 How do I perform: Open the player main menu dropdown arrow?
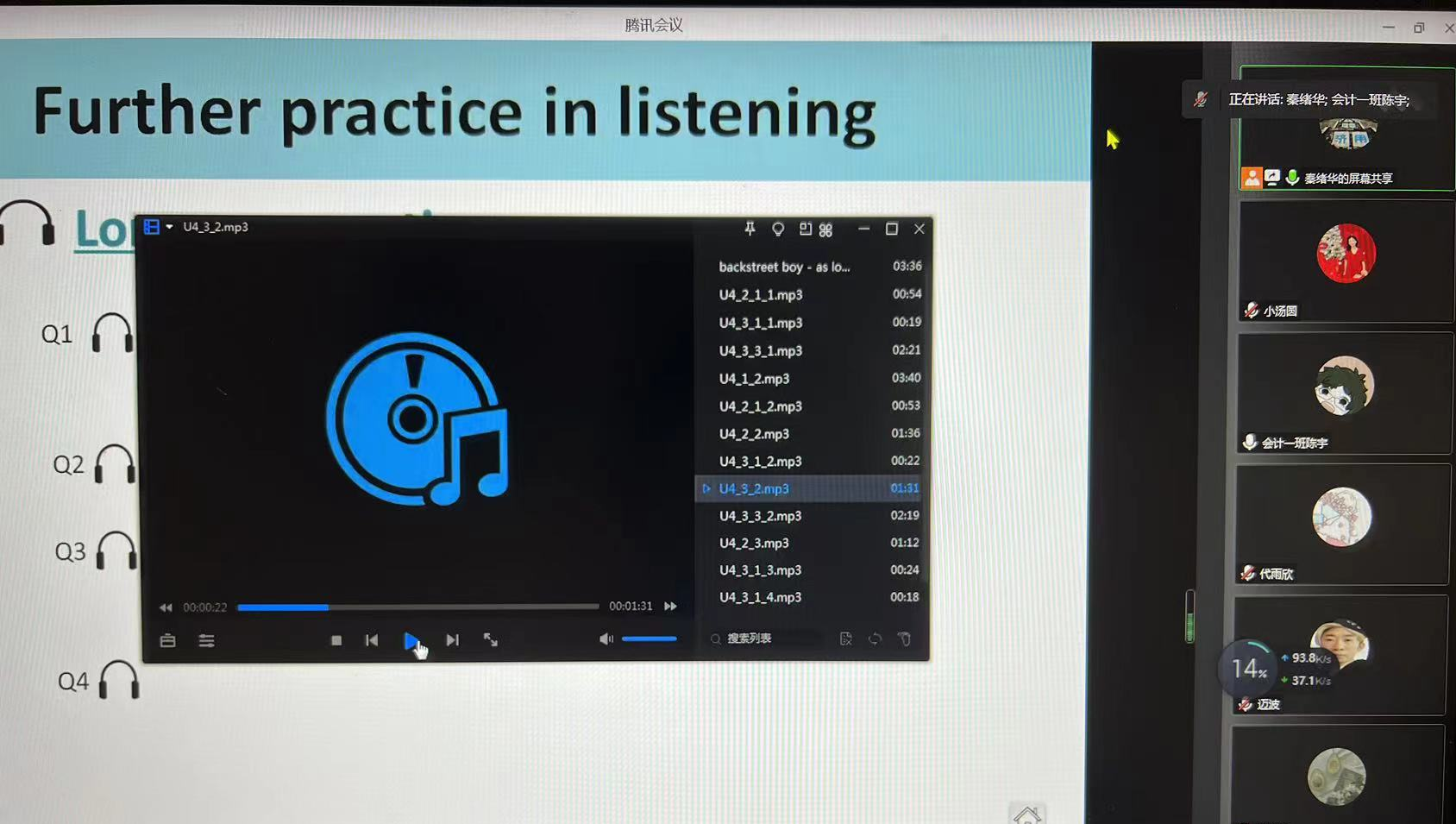pyautogui.click(x=170, y=227)
